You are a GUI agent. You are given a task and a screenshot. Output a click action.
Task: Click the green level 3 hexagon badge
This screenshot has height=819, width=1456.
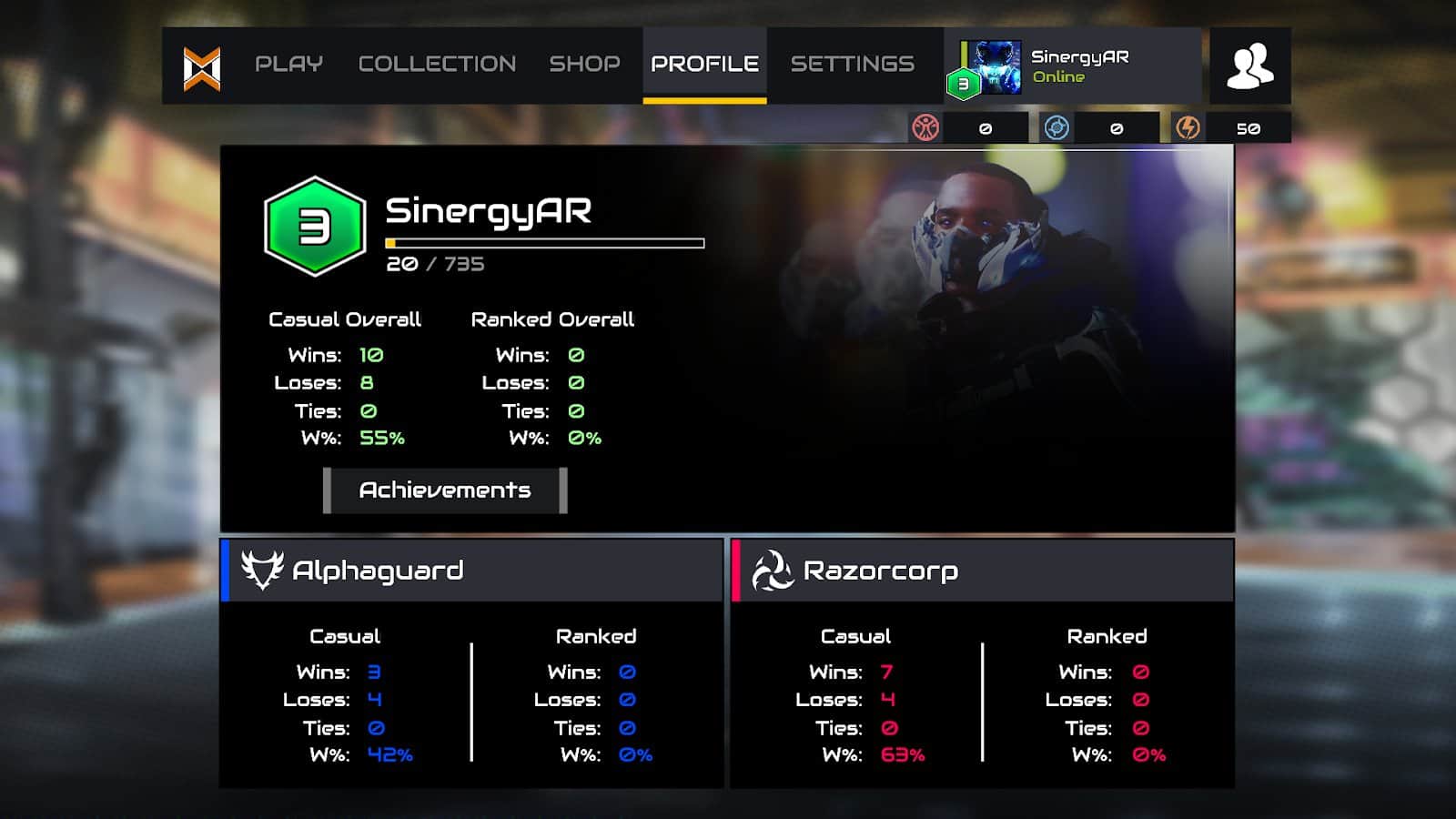tap(315, 227)
